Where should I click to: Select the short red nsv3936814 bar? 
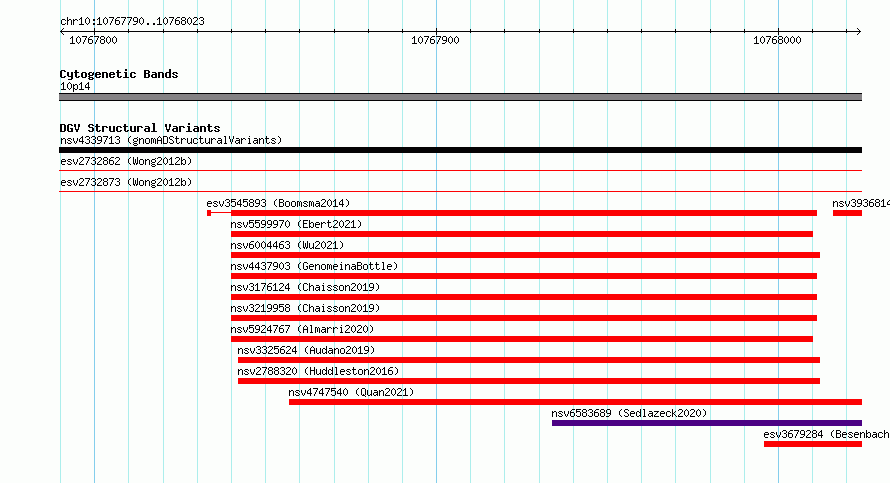pos(847,213)
